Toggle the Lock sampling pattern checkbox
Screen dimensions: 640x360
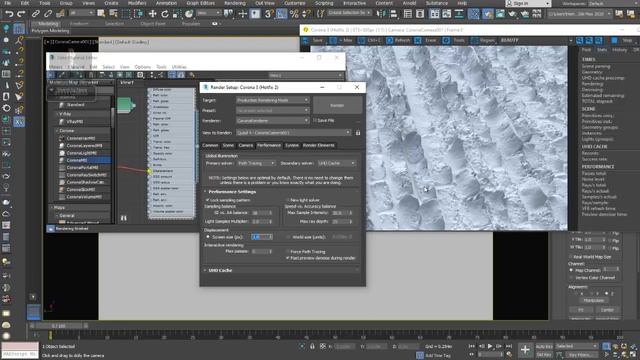point(207,200)
